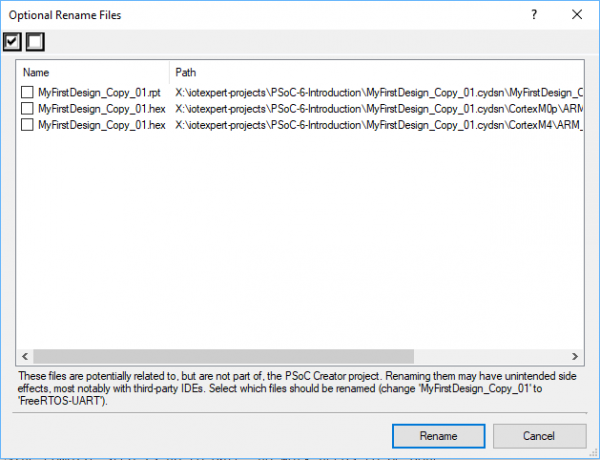Select the hex file name in CortexM0p row
This screenshot has height=460, width=600.
(101, 108)
